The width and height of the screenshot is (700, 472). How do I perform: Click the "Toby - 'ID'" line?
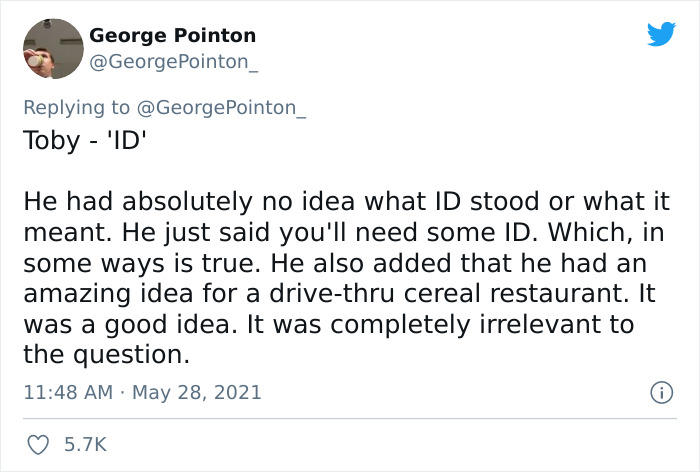click(x=85, y=138)
